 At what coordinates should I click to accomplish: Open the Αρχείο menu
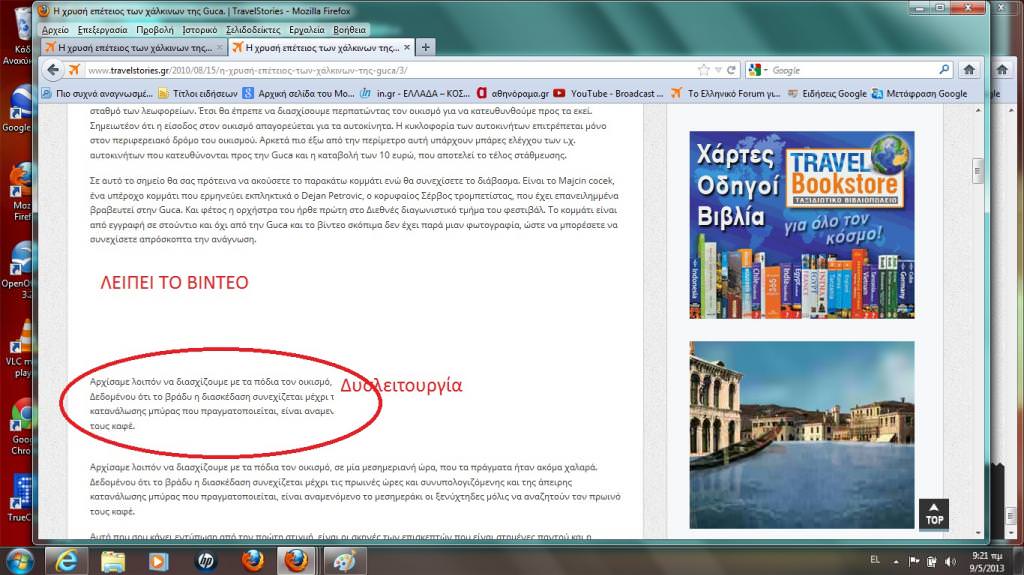pos(55,29)
